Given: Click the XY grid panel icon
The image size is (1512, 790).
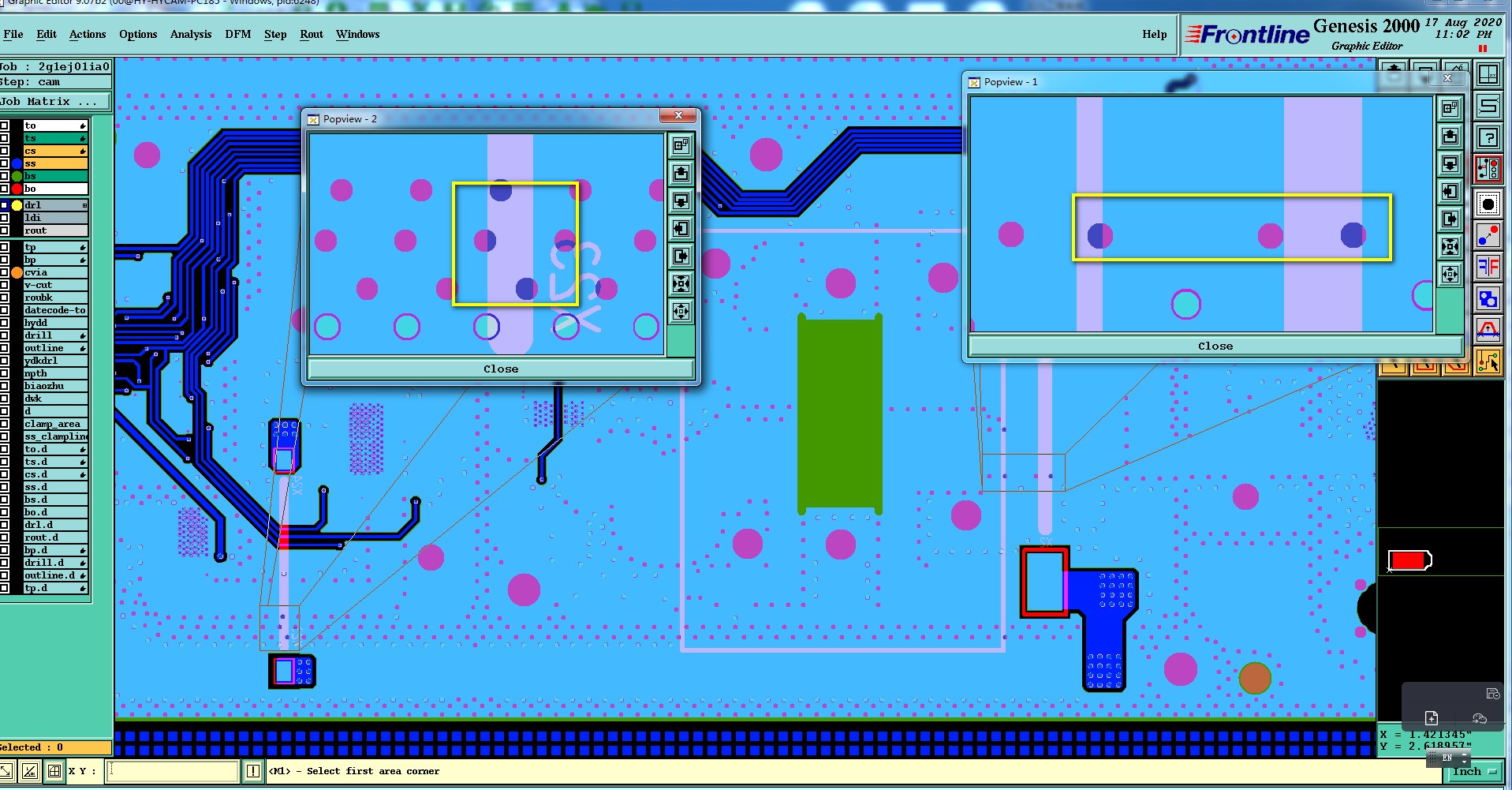Looking at the screenshot, I should [1488, 74].
